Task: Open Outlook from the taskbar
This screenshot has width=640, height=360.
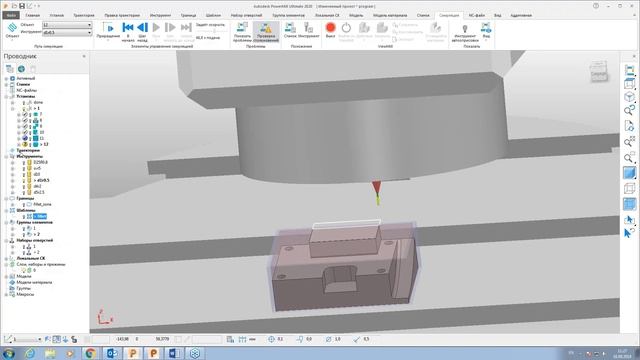Action: click(x=111, y=353)
